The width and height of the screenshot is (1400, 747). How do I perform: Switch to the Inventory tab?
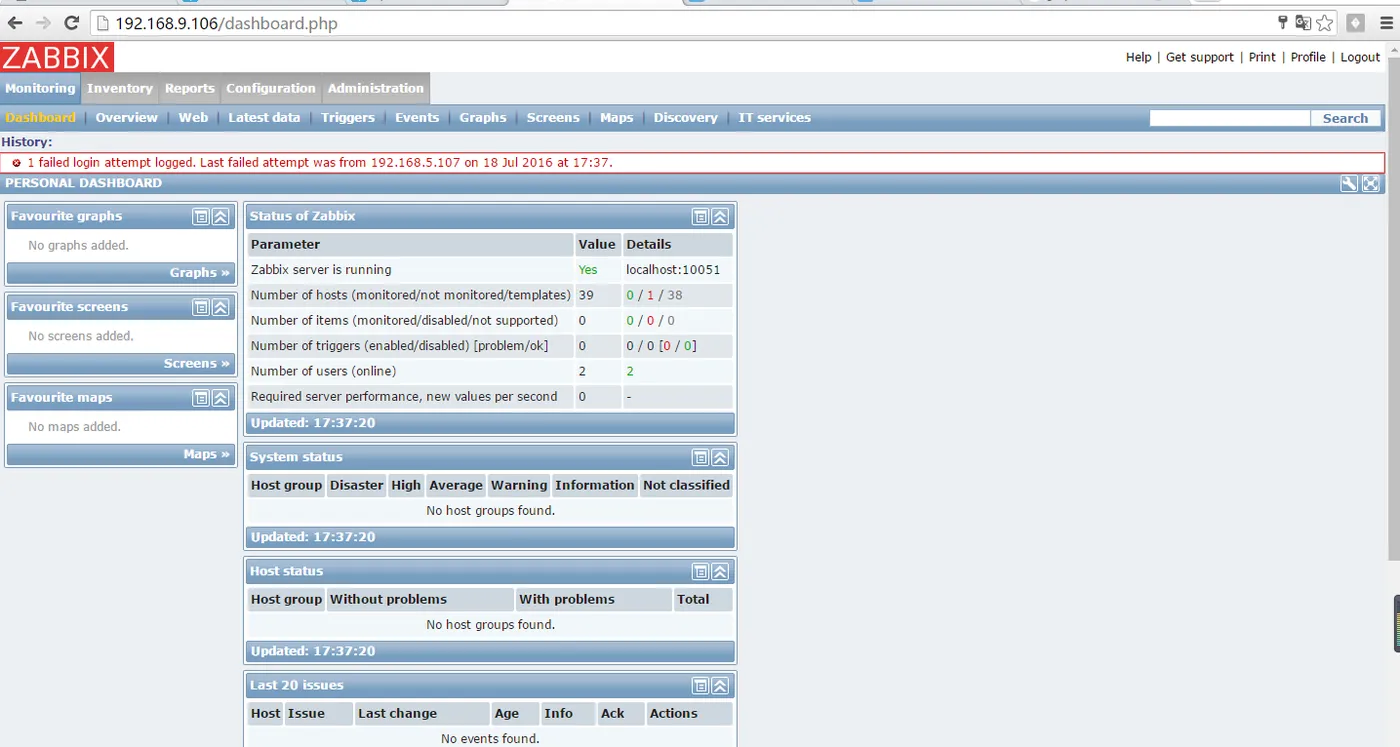[x=120, y=88]
